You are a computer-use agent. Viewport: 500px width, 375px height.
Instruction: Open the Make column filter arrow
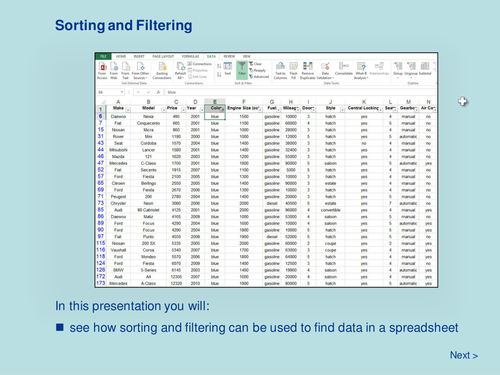(x=128, y=110)
